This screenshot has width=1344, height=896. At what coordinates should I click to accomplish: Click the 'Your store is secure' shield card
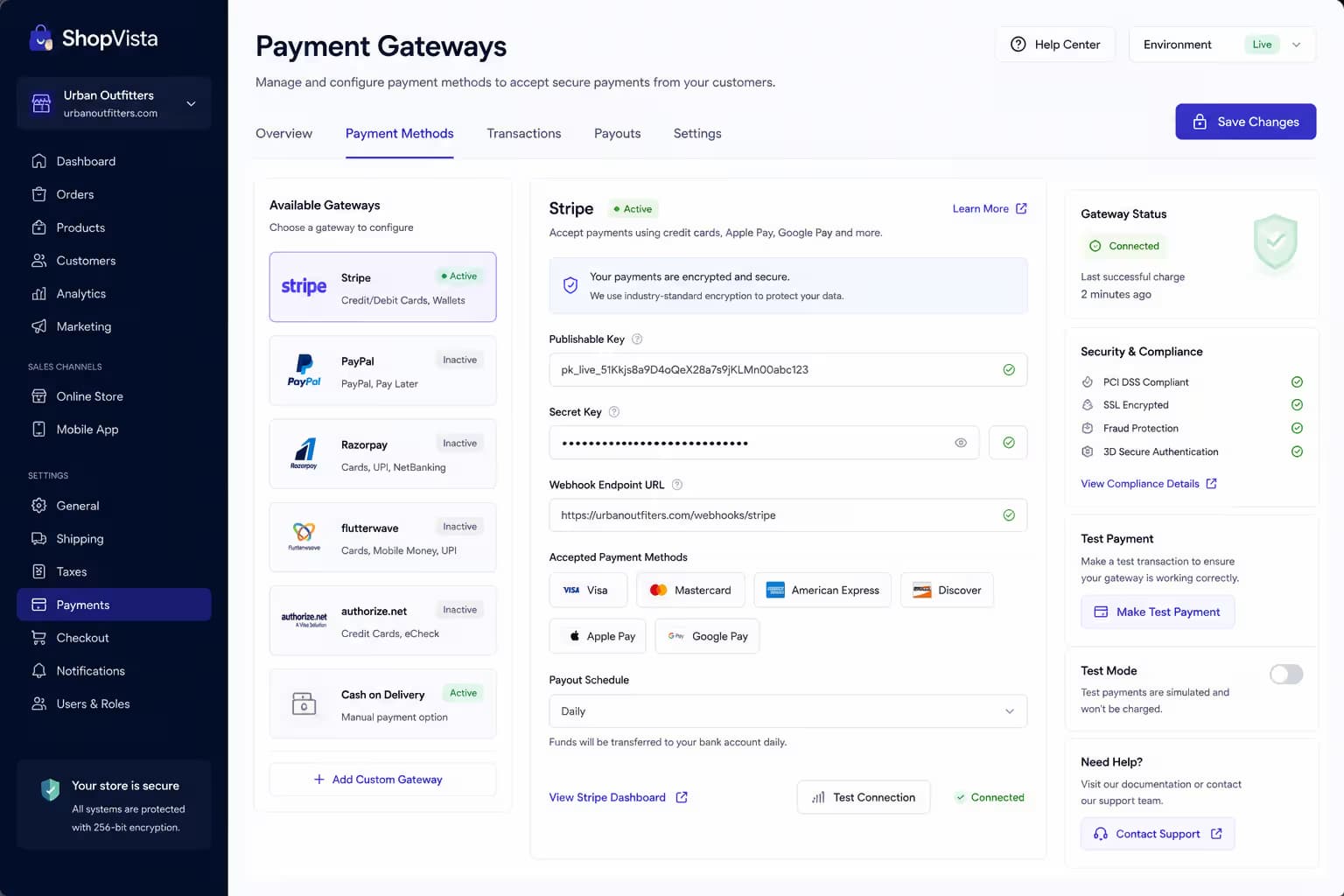(114, 805)
